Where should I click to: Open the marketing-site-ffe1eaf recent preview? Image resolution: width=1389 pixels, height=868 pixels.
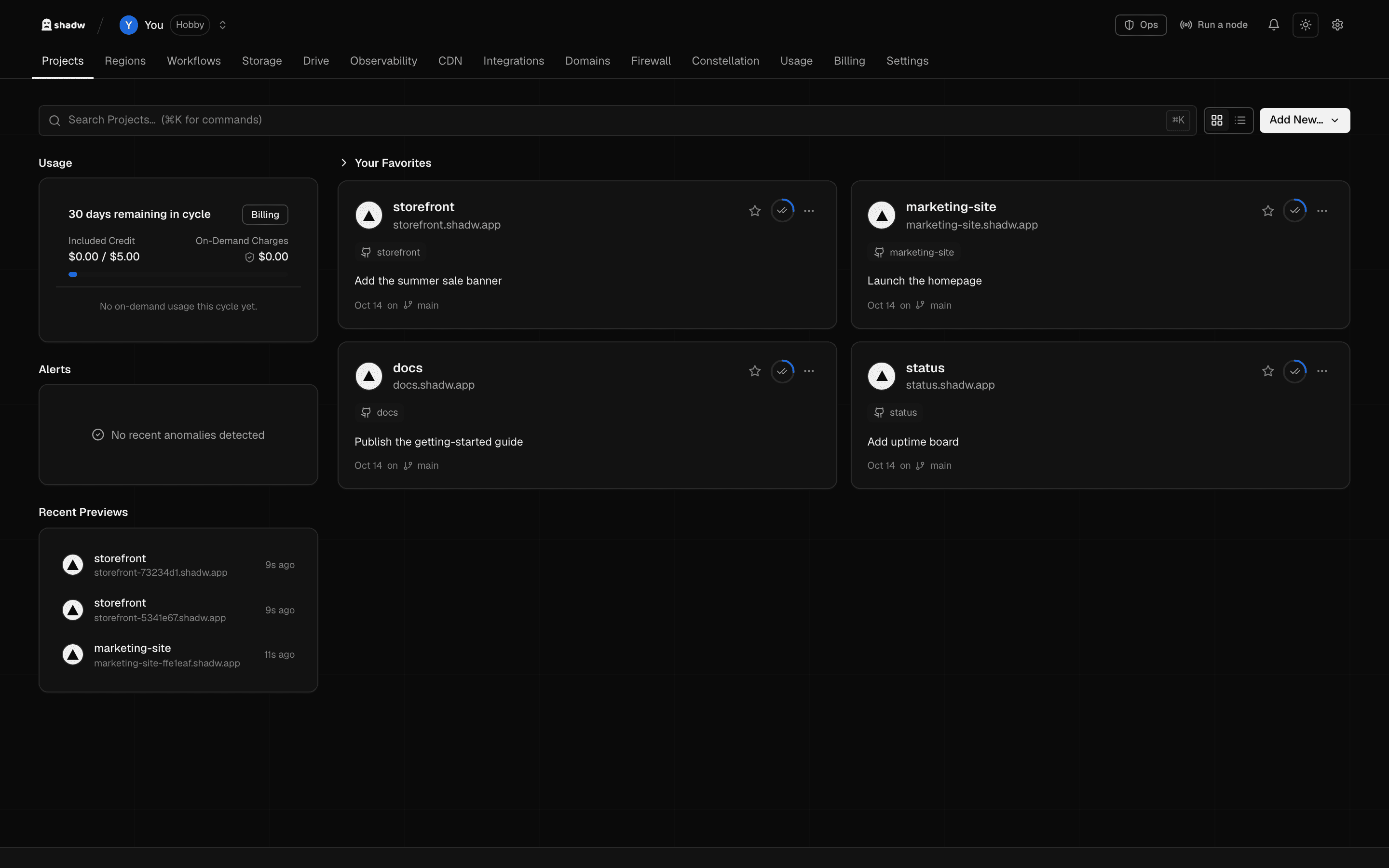(178, 655)
